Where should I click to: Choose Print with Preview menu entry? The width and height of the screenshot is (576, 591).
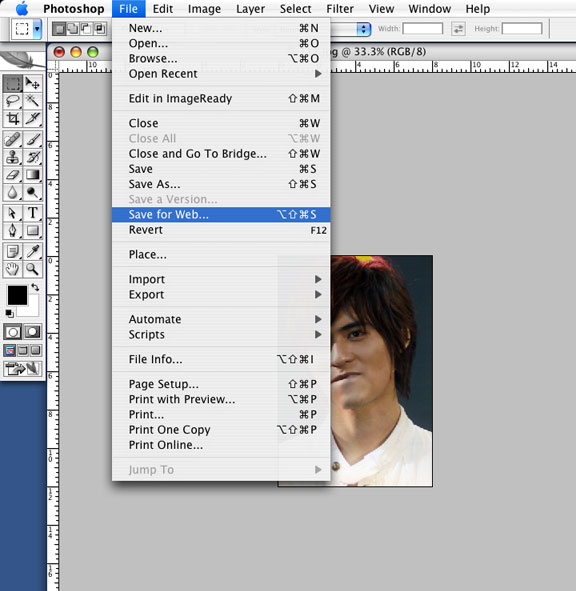tap(221, 399)
